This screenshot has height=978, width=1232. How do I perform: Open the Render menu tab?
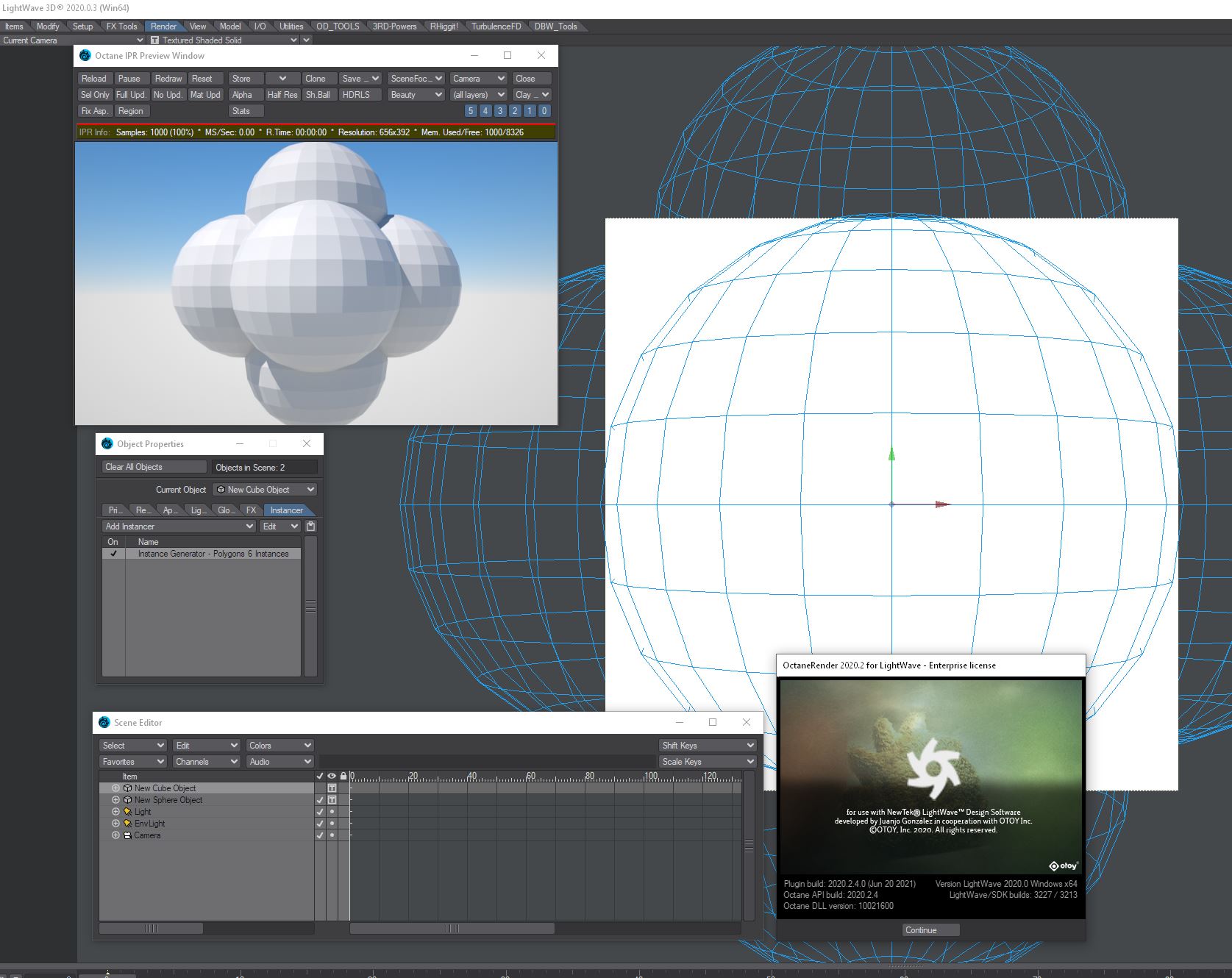point(163,26)
